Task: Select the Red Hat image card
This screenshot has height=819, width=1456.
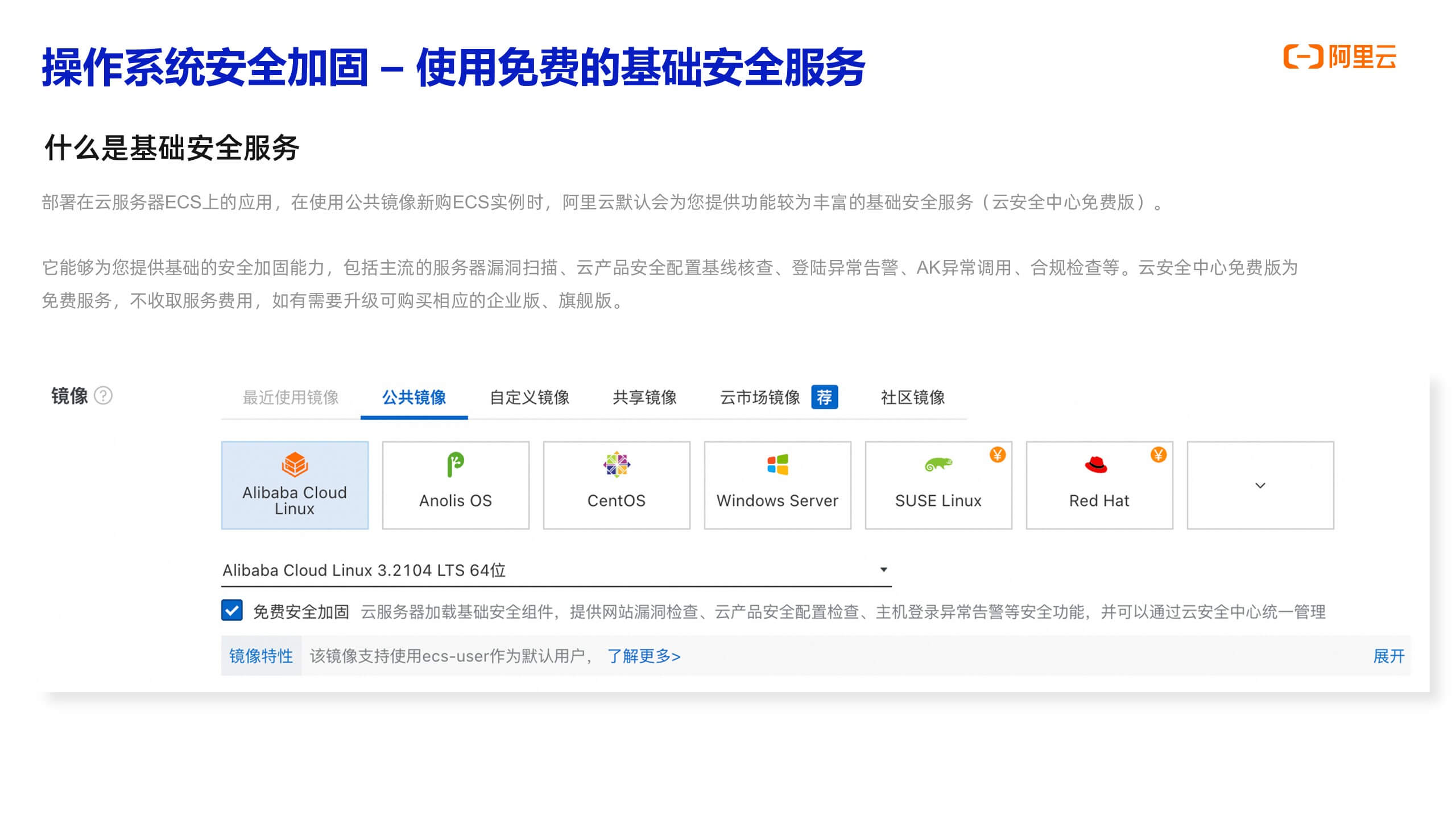Action: click(1099, 485)
